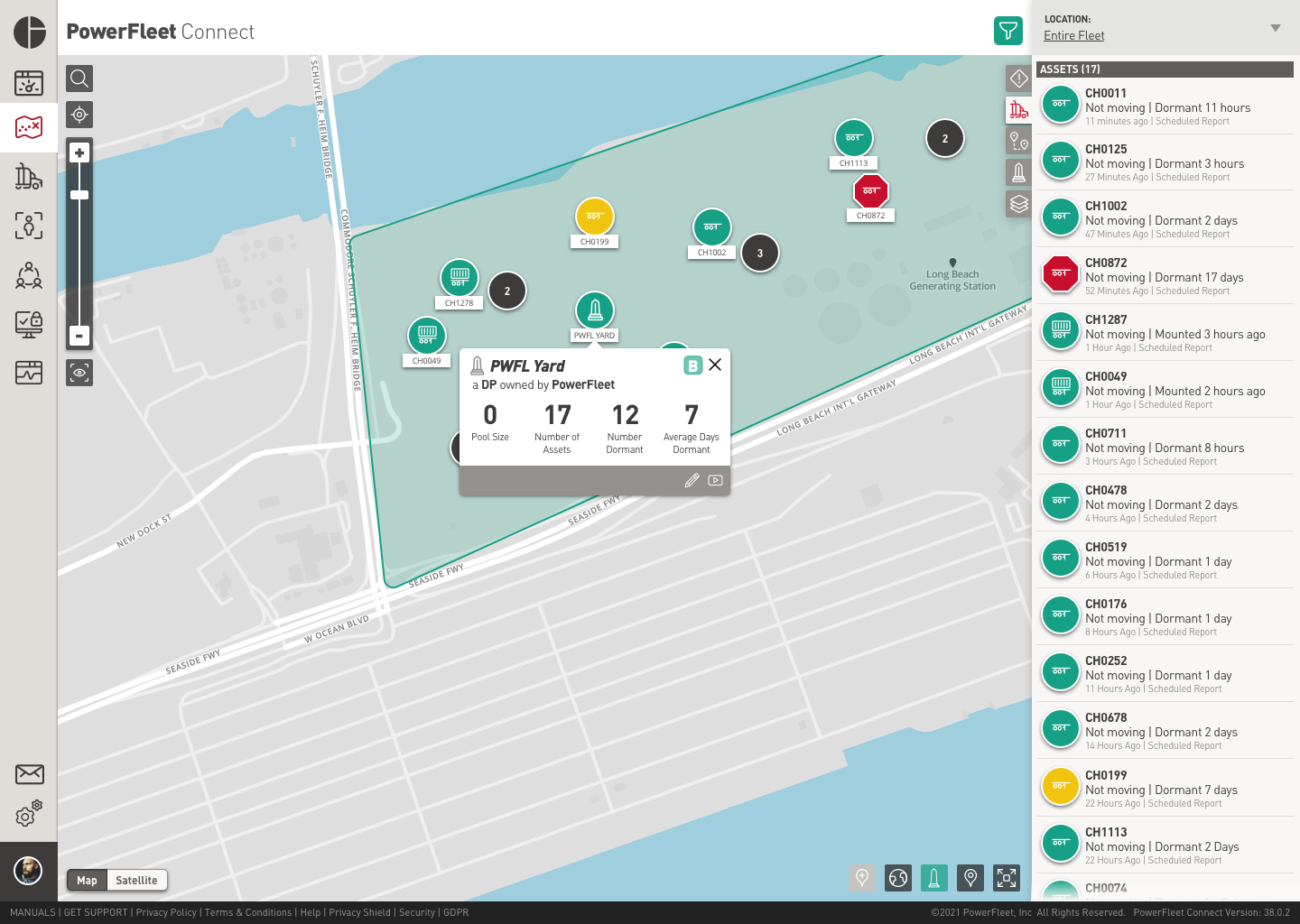This screenshot has width=1300, height=924.
Task: Click the green B badge in popup
Action: [x=692, y=365]
